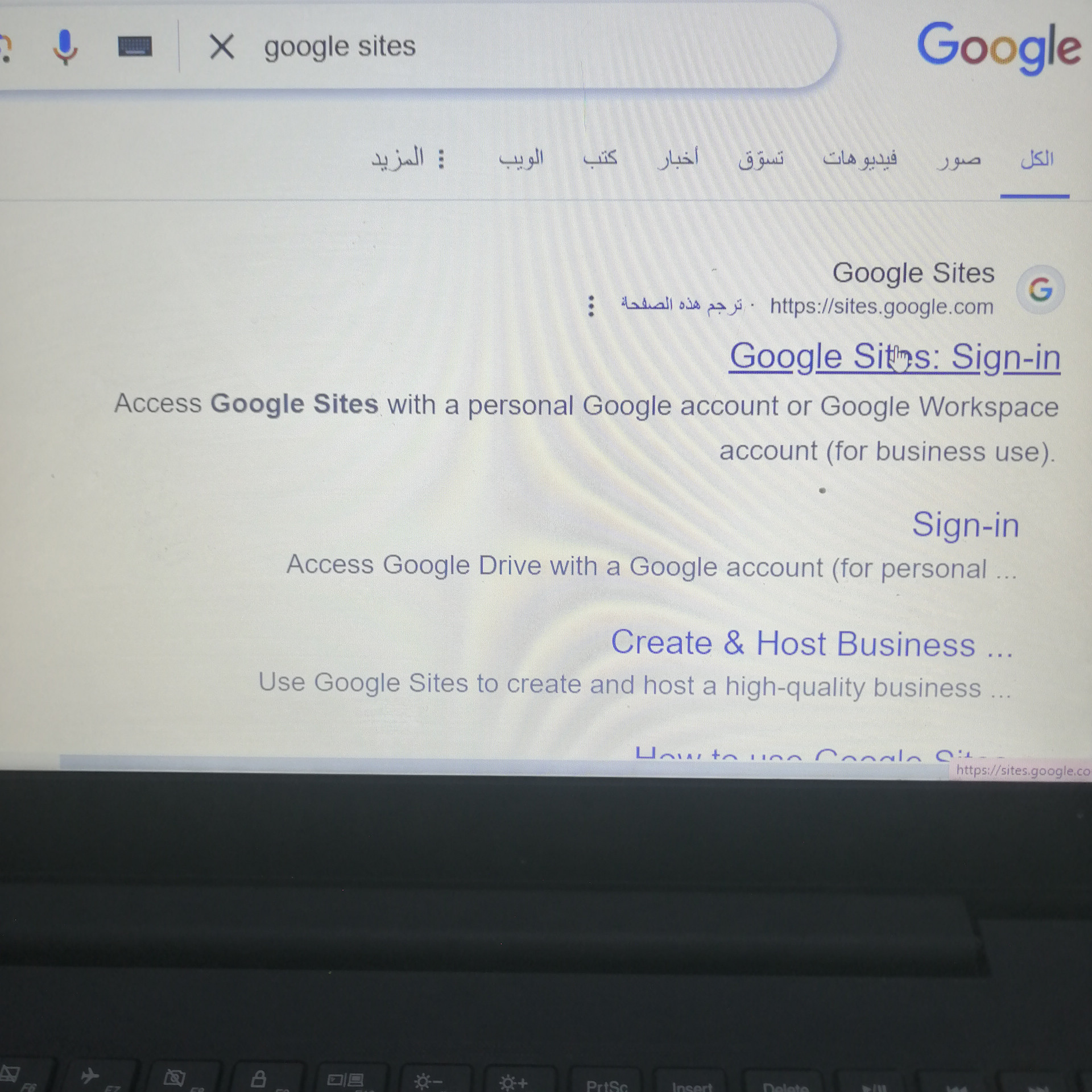
Task: Switch to the الويب tab
Action: 521,159
